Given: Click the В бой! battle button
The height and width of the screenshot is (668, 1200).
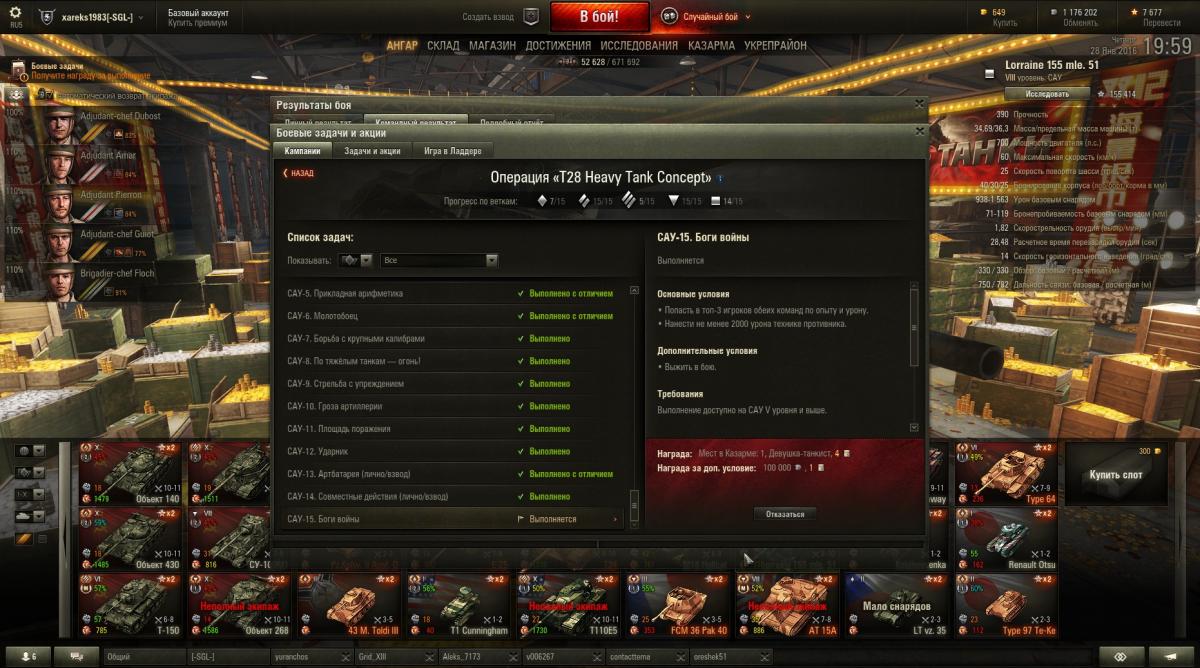Looking at the screenshot, I should tap(600, 17).
